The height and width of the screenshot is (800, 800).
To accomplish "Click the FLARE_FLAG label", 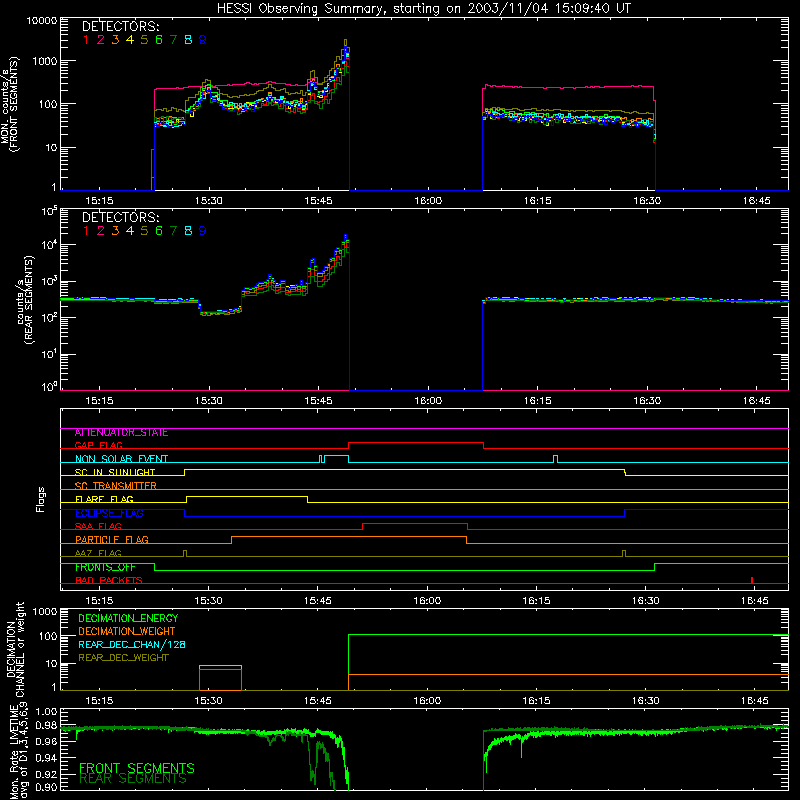I will [104, 499].
